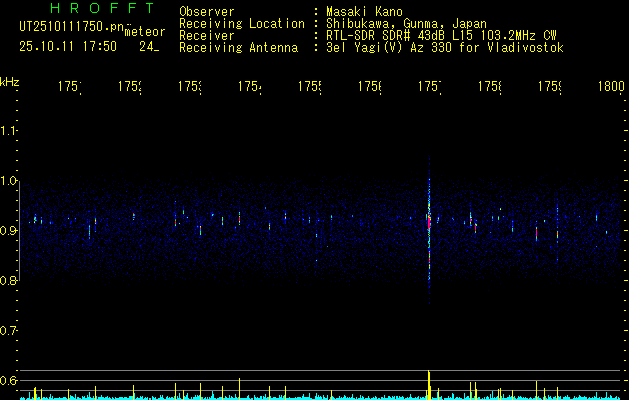Click the 1800 time marker

pos(611,86)
